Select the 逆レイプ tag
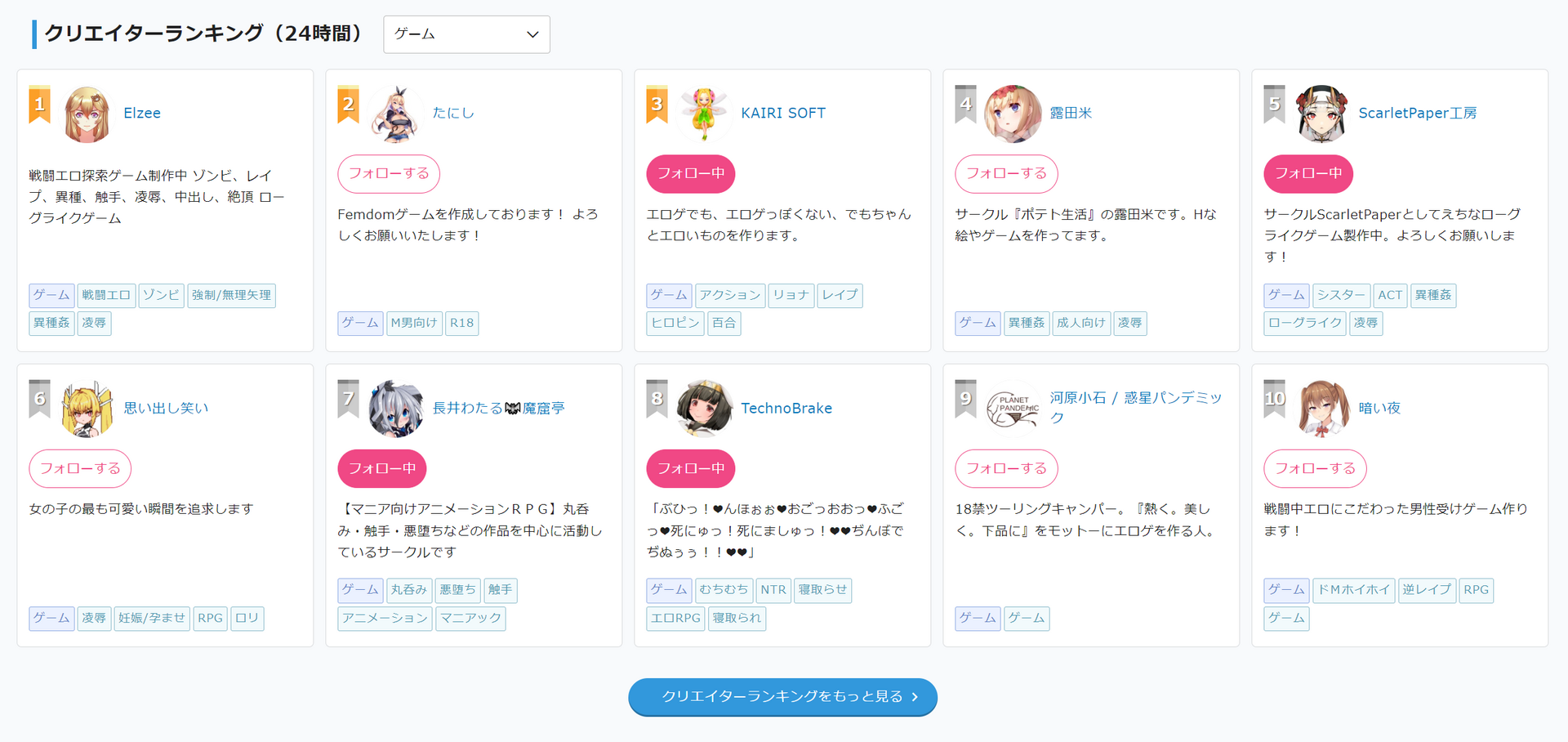Viewport: 1568px width, 742px height. 1427,591
